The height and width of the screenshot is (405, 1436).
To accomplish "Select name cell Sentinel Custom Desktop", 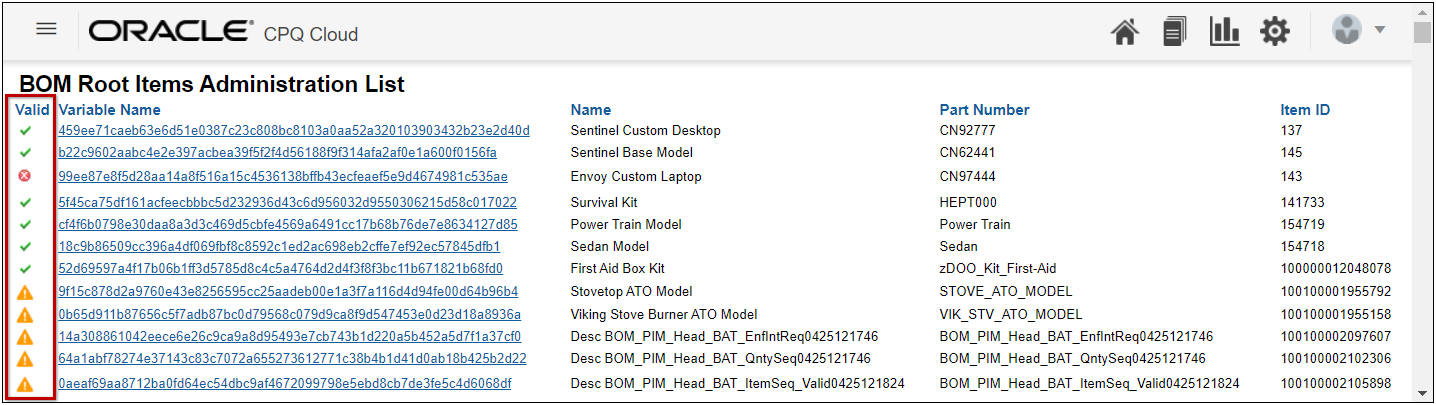I will 645,131.
